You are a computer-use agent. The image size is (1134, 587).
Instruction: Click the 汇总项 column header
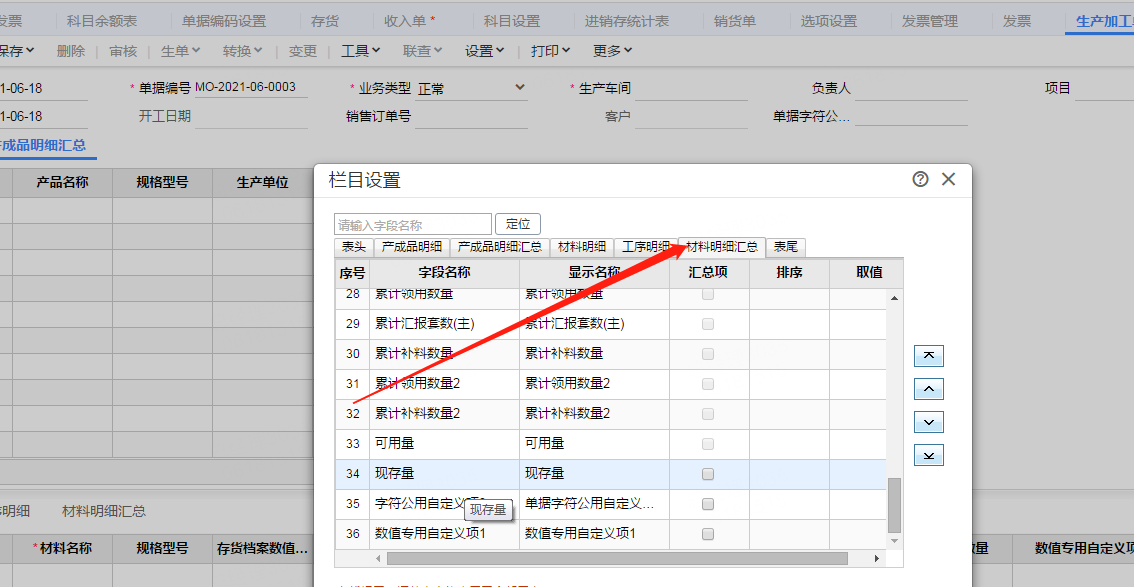(708, 273)
